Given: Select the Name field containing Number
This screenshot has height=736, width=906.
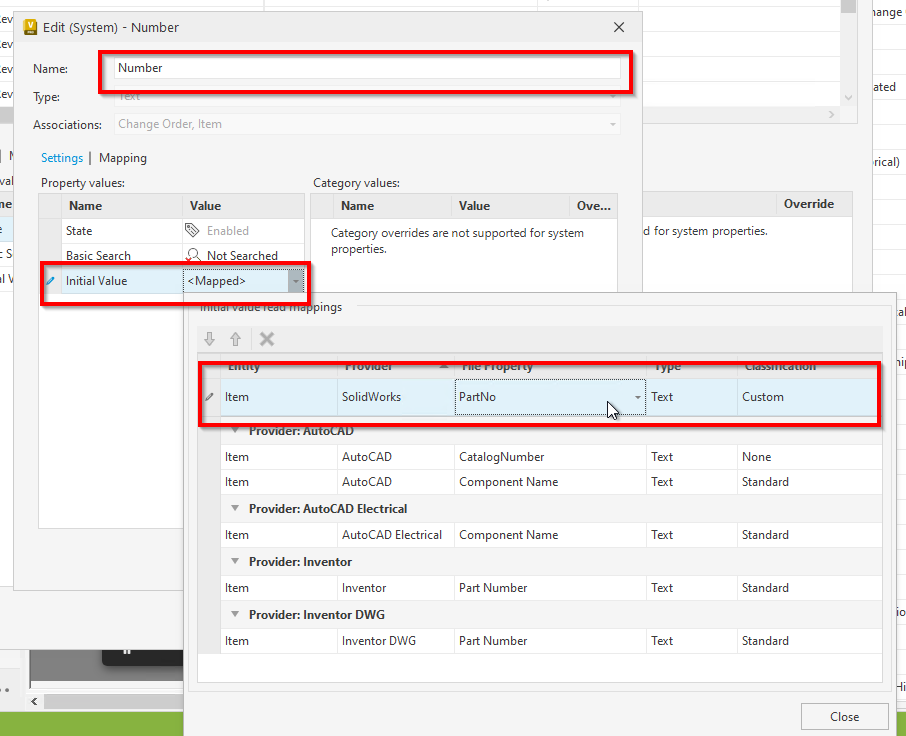Looking at the screenshot, I should point(365,68).
